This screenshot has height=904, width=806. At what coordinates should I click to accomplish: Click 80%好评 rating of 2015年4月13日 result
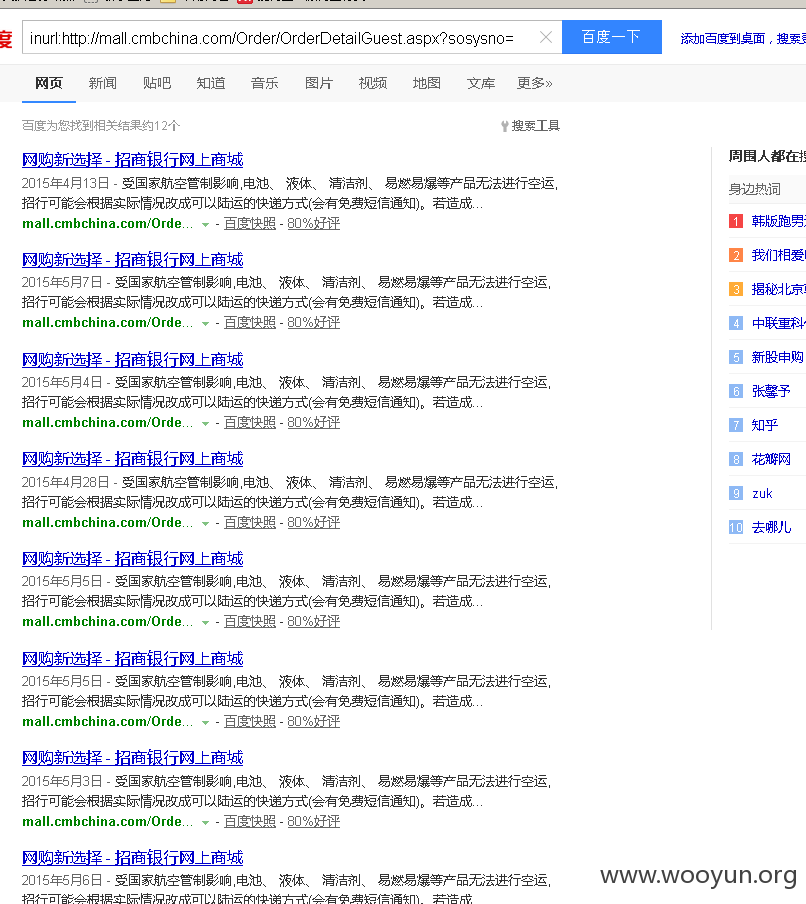click(314, 224)
